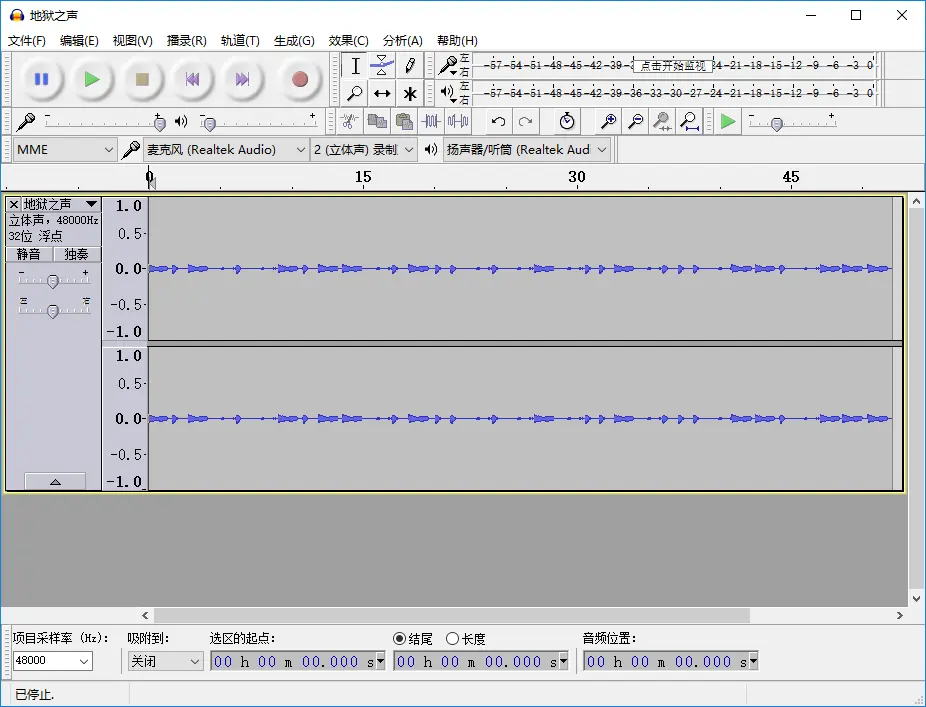Open 音频位置 time format arrow
The image size is (926, 707).
pos(753,661)
